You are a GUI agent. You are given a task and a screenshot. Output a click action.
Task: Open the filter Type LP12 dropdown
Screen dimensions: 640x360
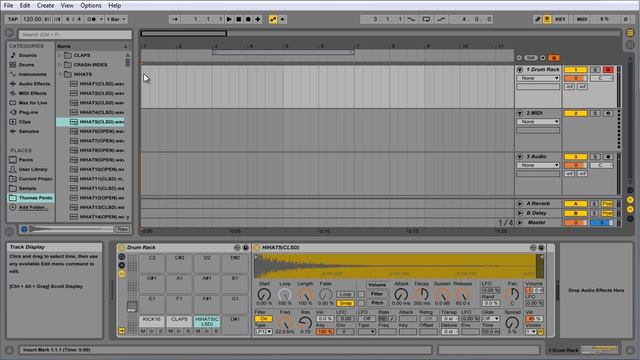263,332
